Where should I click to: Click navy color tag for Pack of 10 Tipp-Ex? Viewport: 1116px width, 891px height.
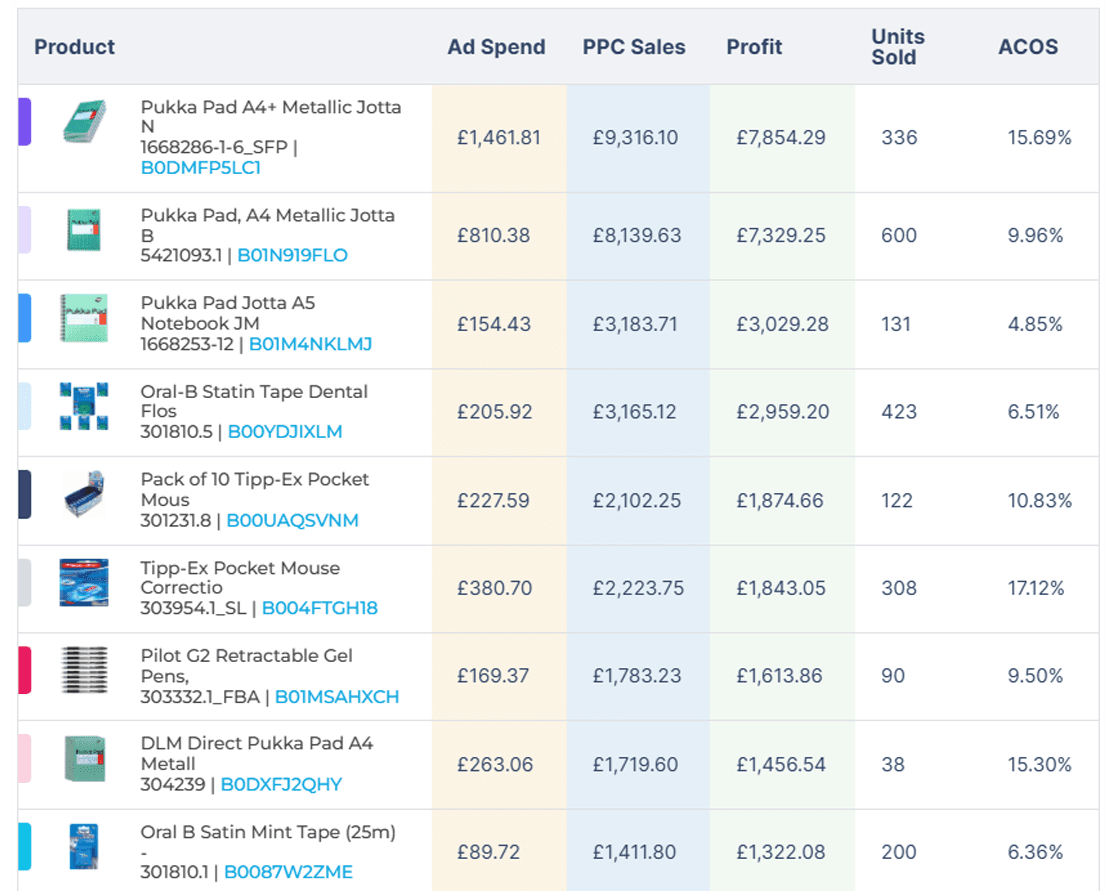coord(24,495)
